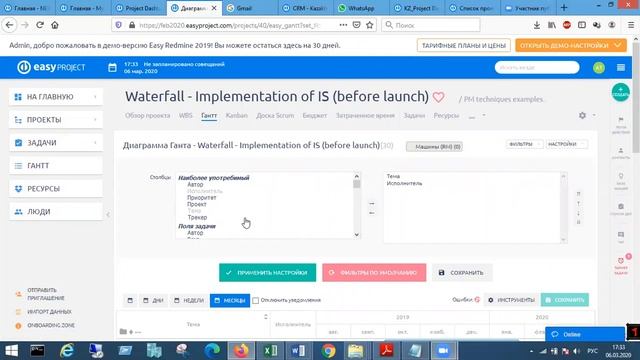Click ТАРИФНЫЕ ПЛАНЫ И ЦЕНЫ button
This screenshot has height=360, width=640.
point(464,45)
